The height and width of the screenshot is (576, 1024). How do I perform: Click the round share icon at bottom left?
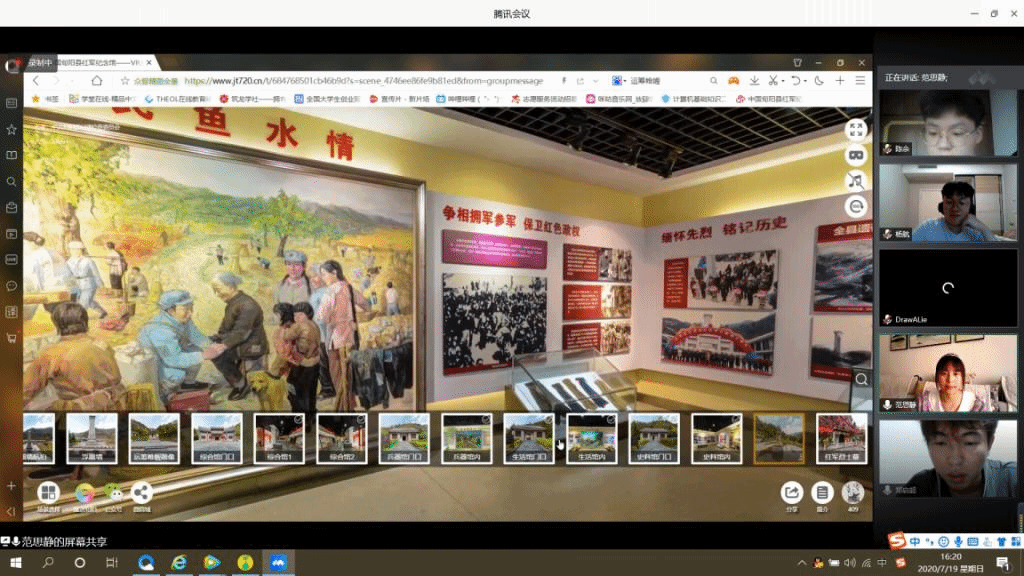(142, 492)
